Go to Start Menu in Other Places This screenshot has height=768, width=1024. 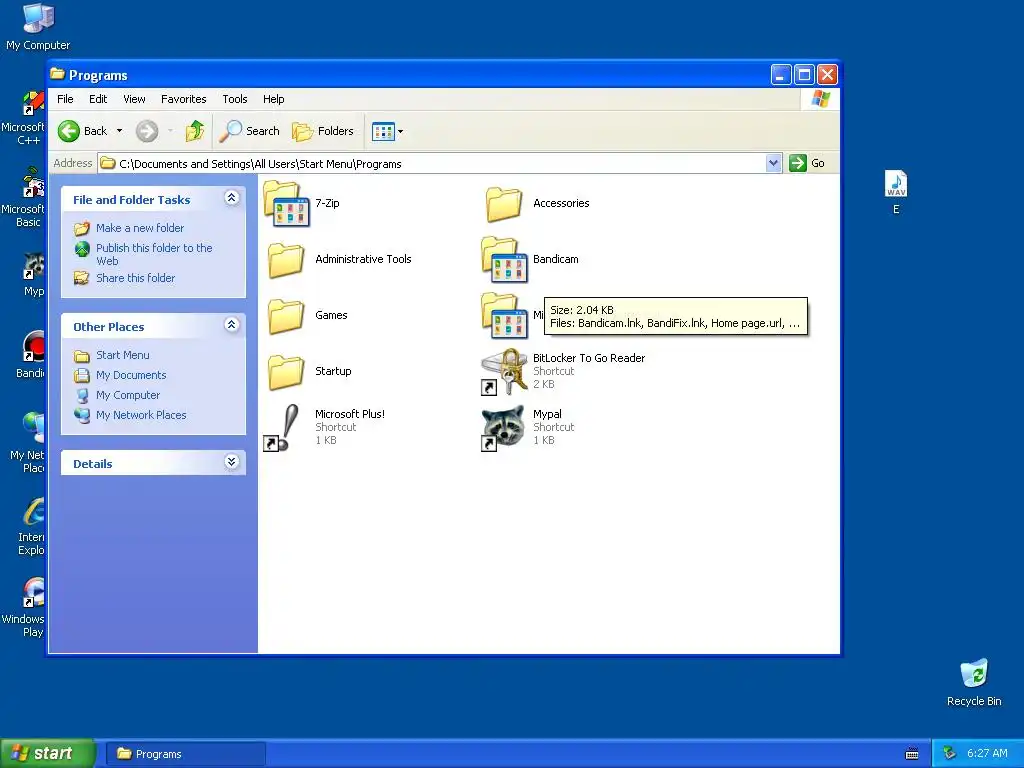(123, 355)
